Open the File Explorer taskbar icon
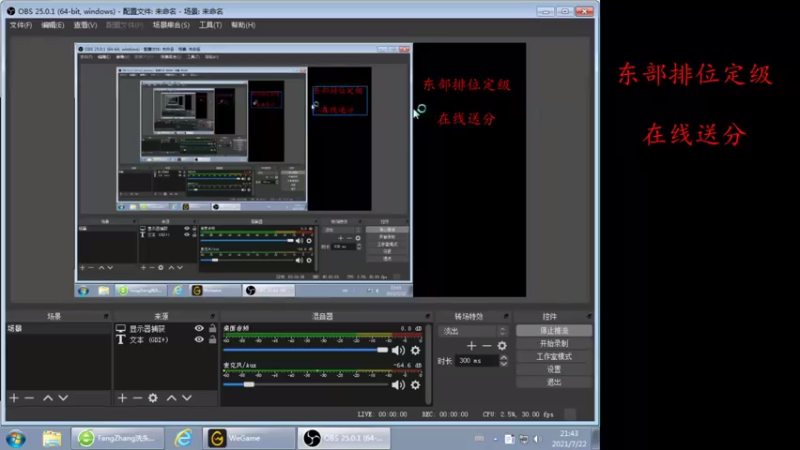The height and width of the screenshot is (450, 800). (52, 438)
